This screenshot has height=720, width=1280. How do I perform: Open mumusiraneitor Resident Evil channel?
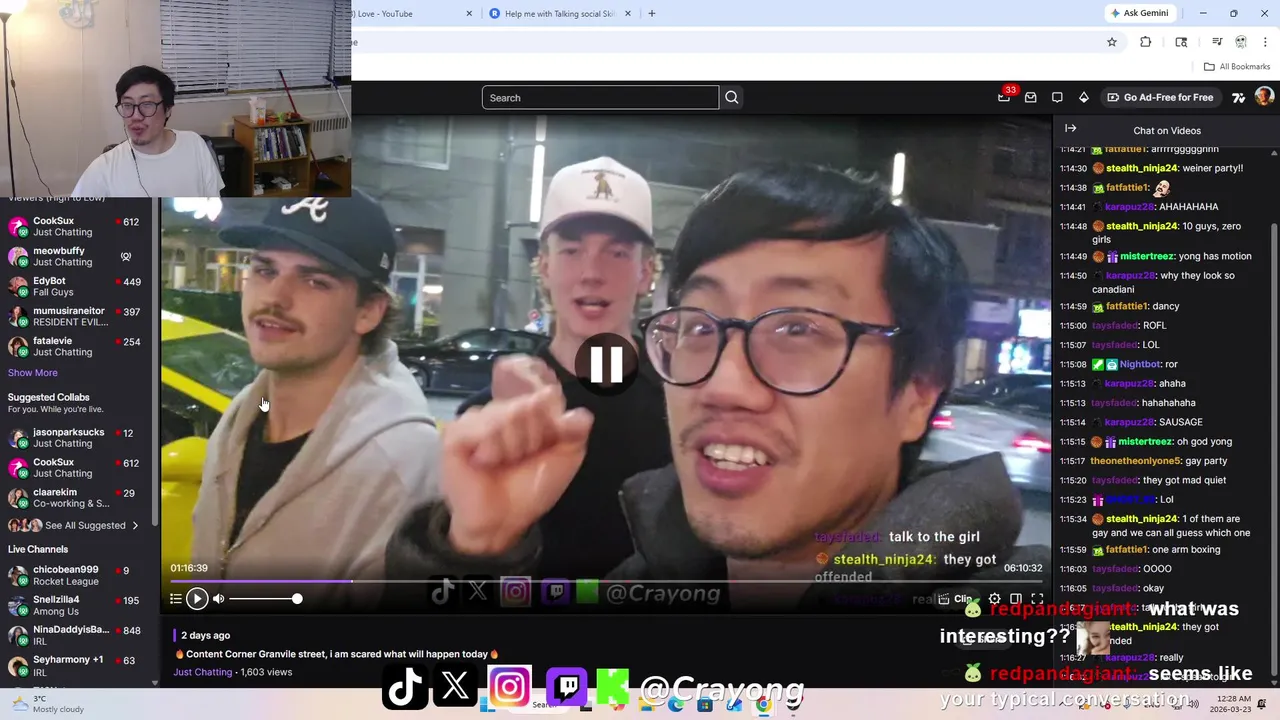(x=75, y=317)
